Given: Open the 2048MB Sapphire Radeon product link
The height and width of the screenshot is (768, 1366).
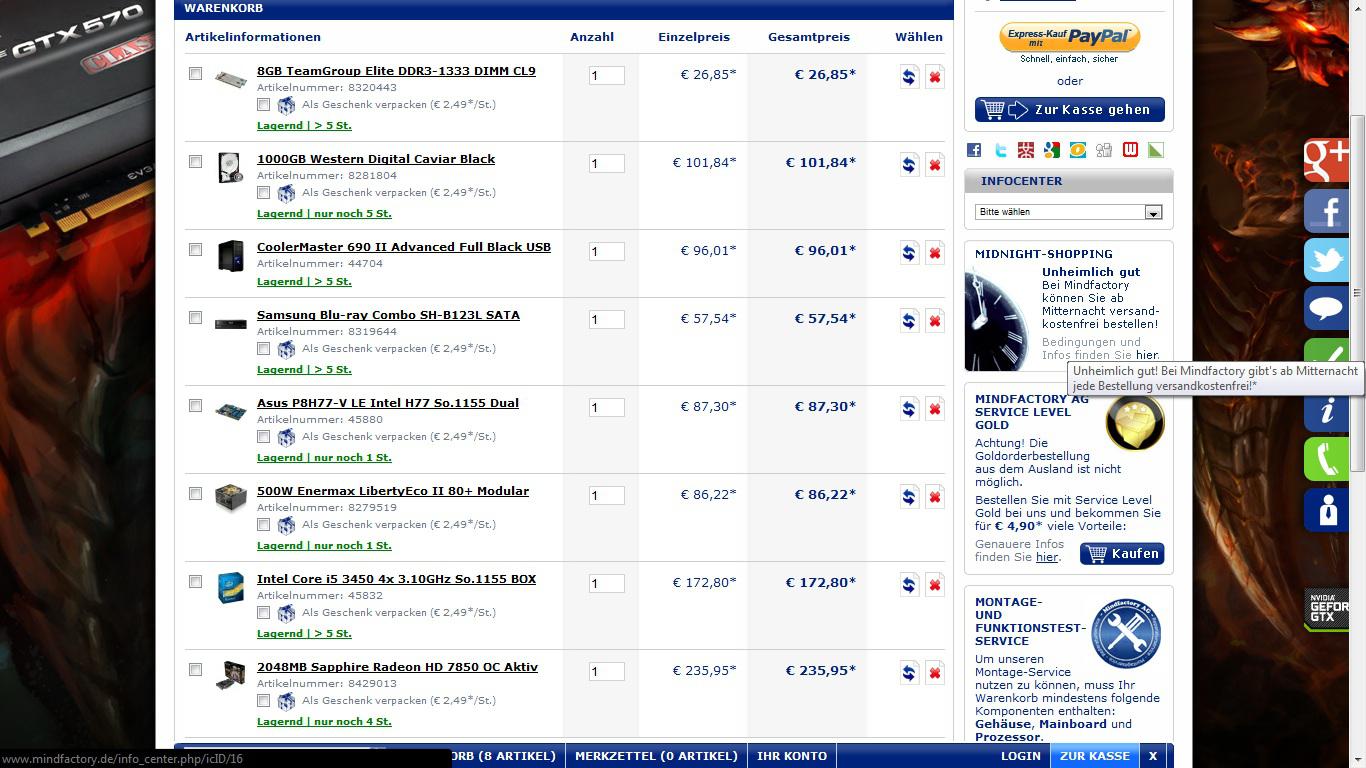Looking at the screenshot, I should (397, 667).
